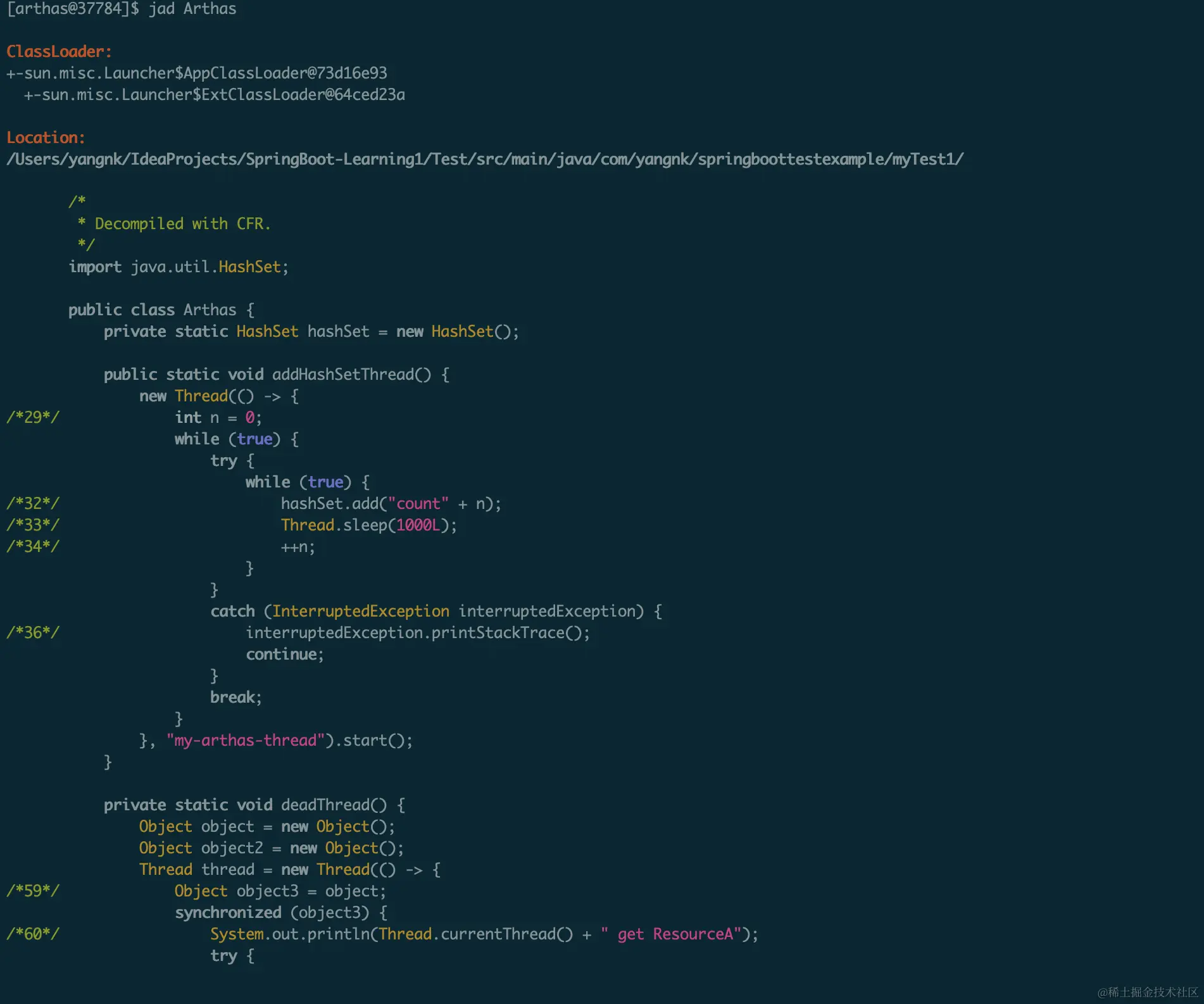Click the 'continue;' statement
Screen dimensions: 1204x1004
click(x=285, y=654)
